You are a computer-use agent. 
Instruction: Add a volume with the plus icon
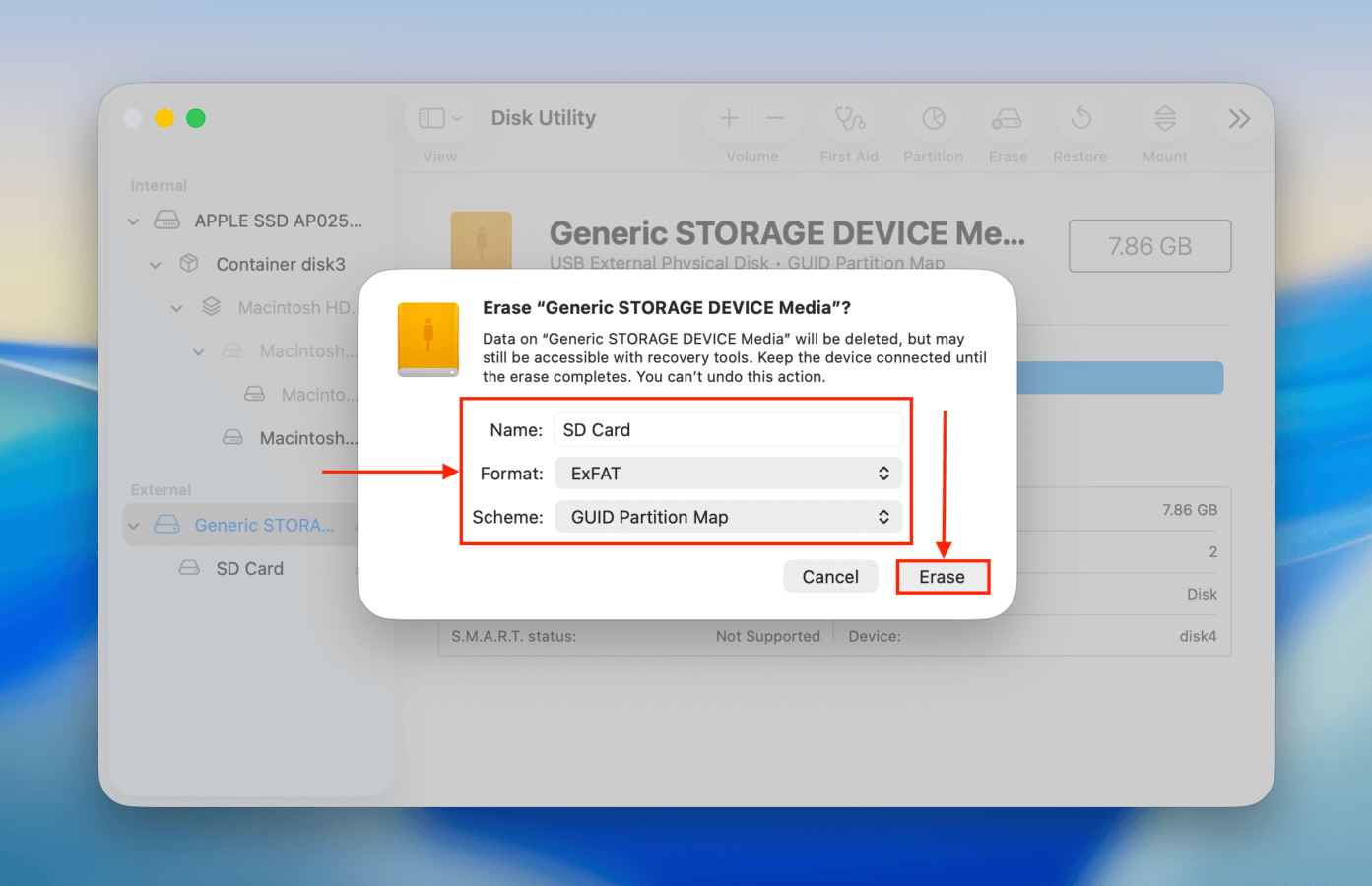point(728,118)
